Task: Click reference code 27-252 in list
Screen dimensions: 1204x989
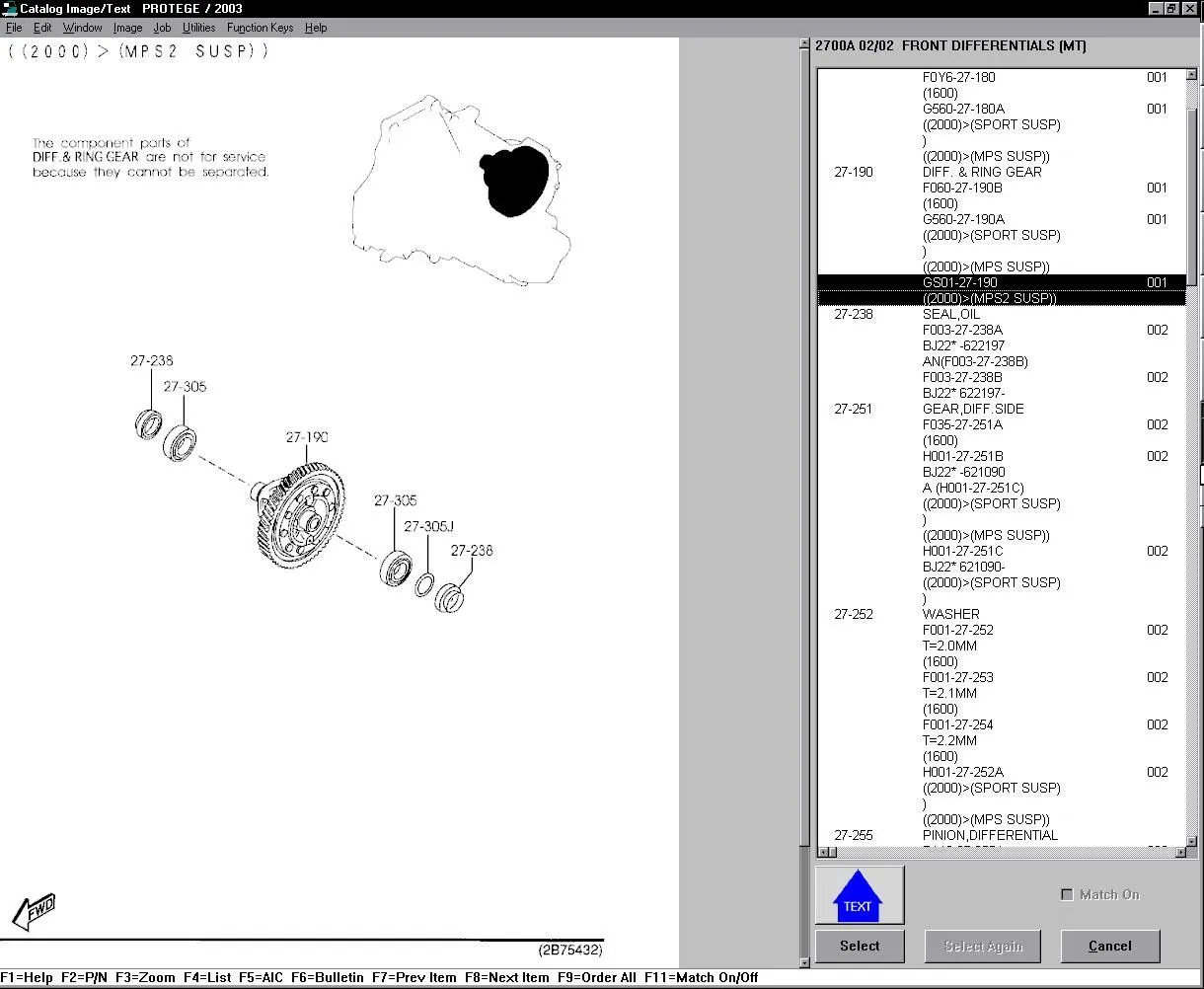Action: (854, 614)
